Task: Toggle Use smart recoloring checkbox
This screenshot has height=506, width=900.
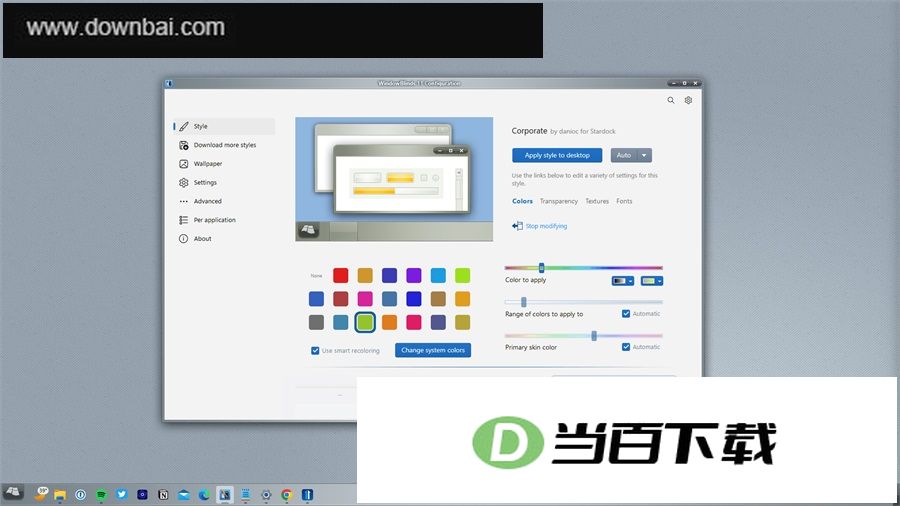Action: coord(315,351)
